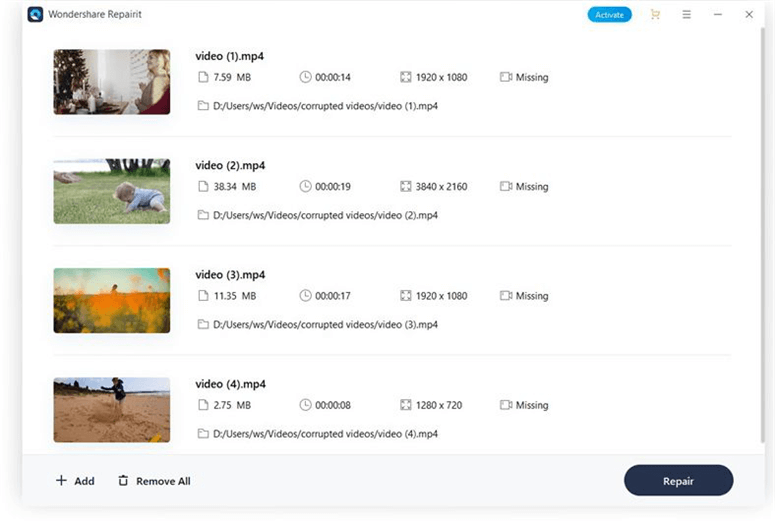The width and height of the screenshot is (775, 523).
Task: Click Remove All trash icon
Action: (x=123, y=481)
